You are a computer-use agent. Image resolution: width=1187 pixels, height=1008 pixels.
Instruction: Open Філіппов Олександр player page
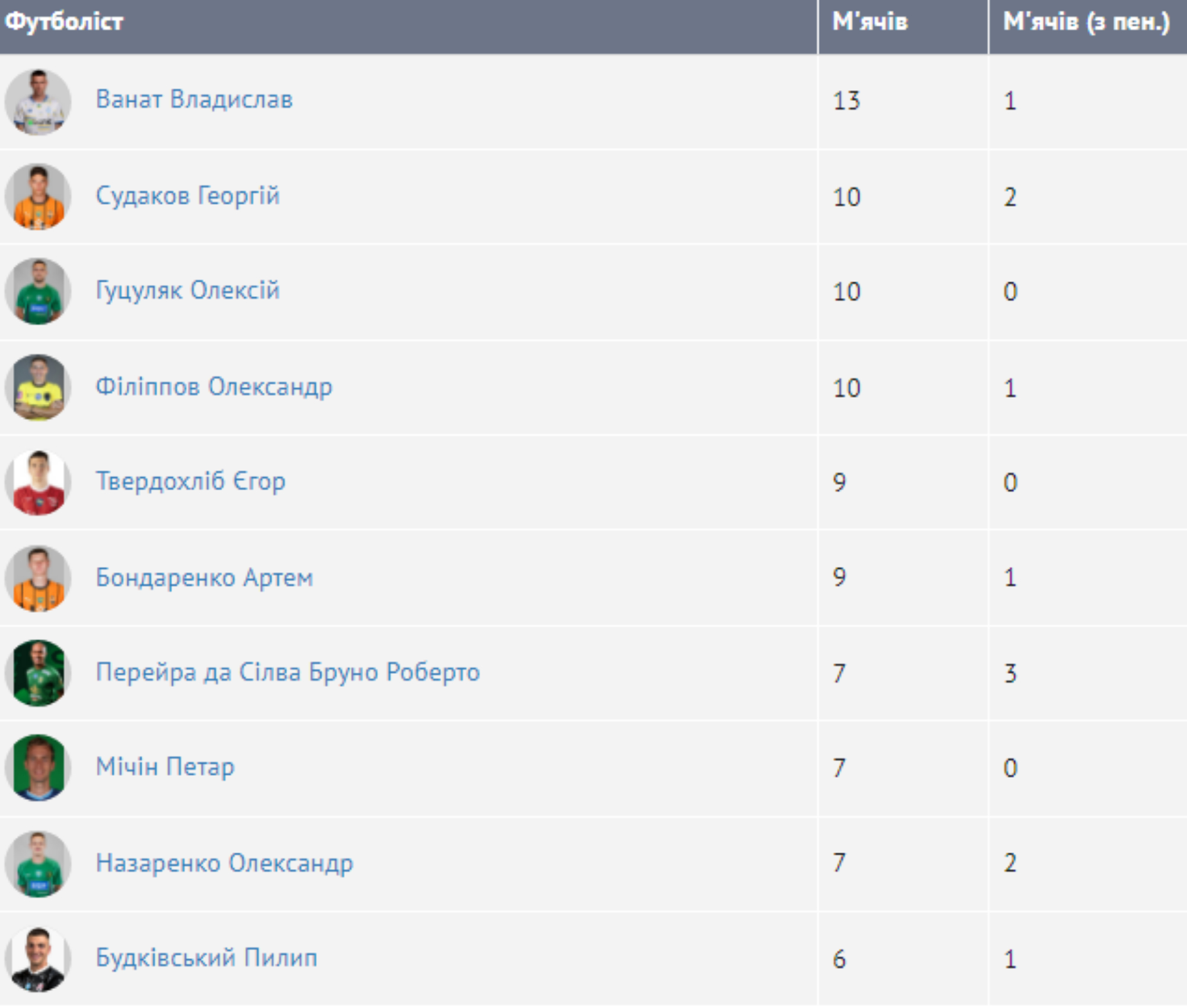[214, 387]
